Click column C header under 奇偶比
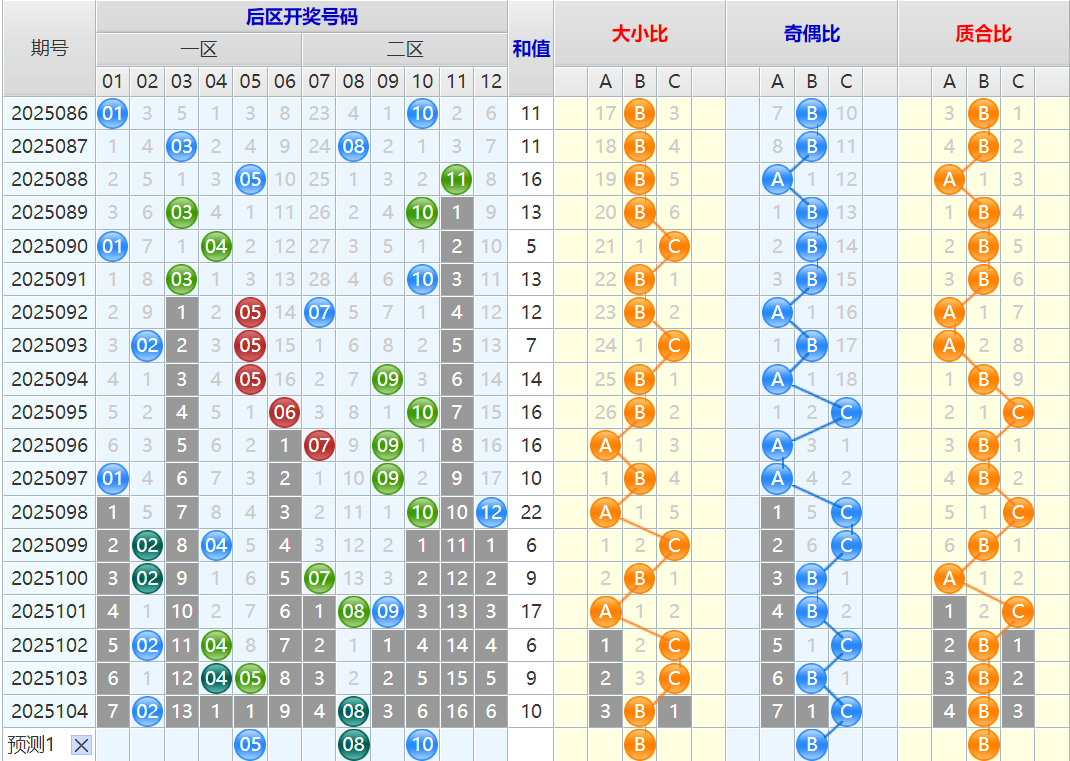 846,81
